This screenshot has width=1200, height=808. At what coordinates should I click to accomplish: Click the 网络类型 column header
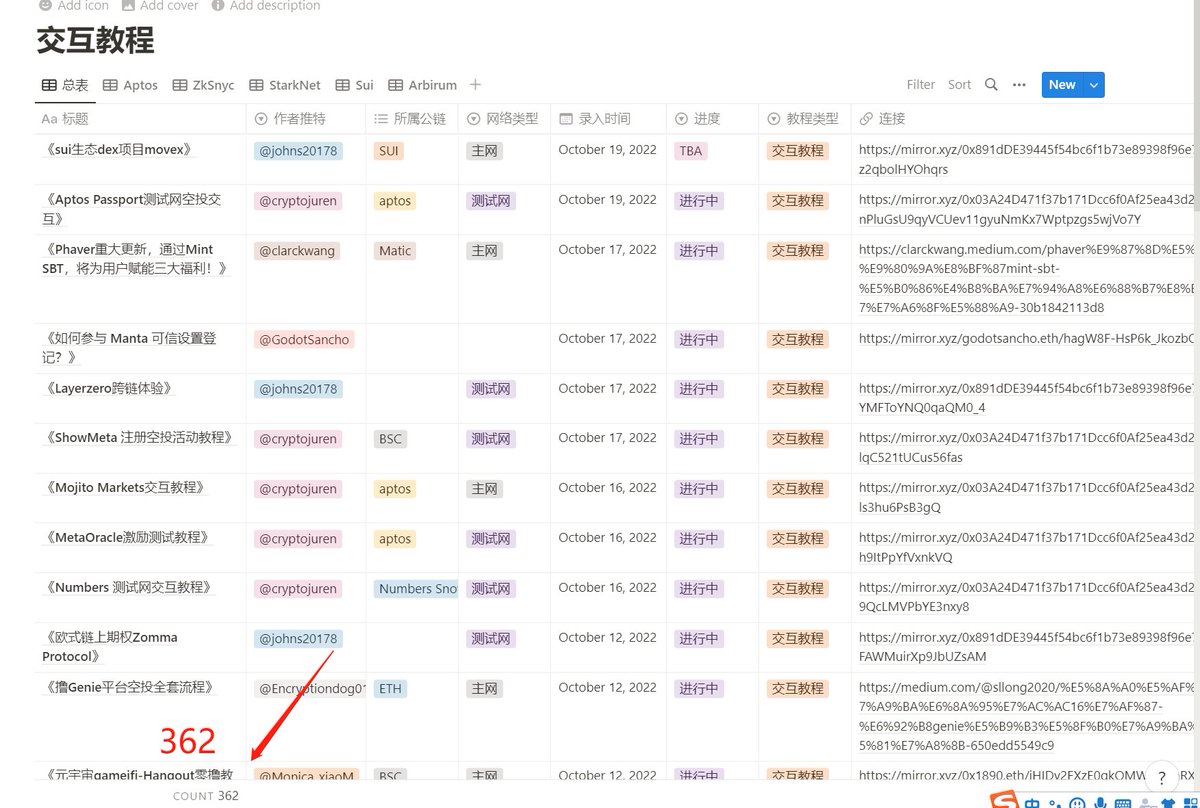point(504,118)
